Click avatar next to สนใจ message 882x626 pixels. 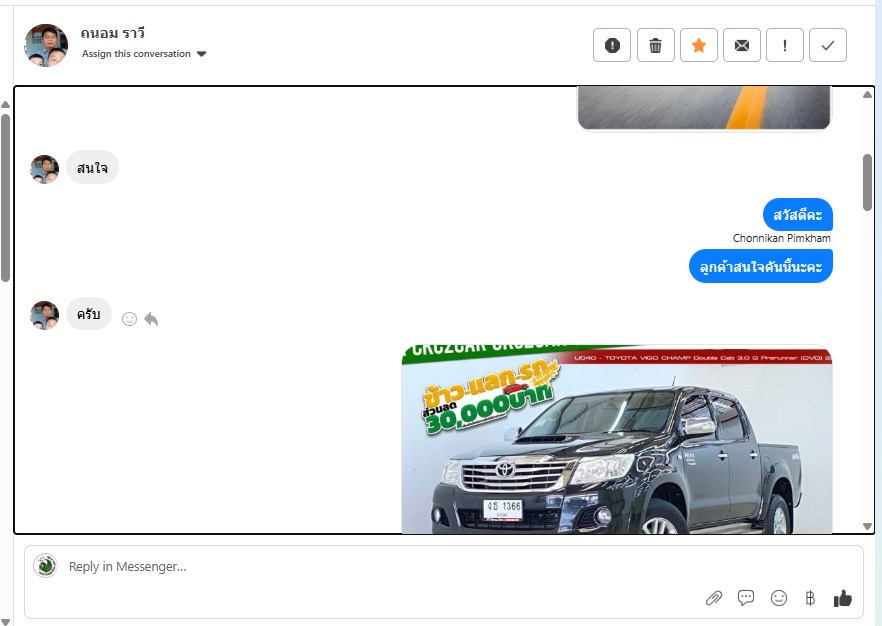[x=44, y=169]
